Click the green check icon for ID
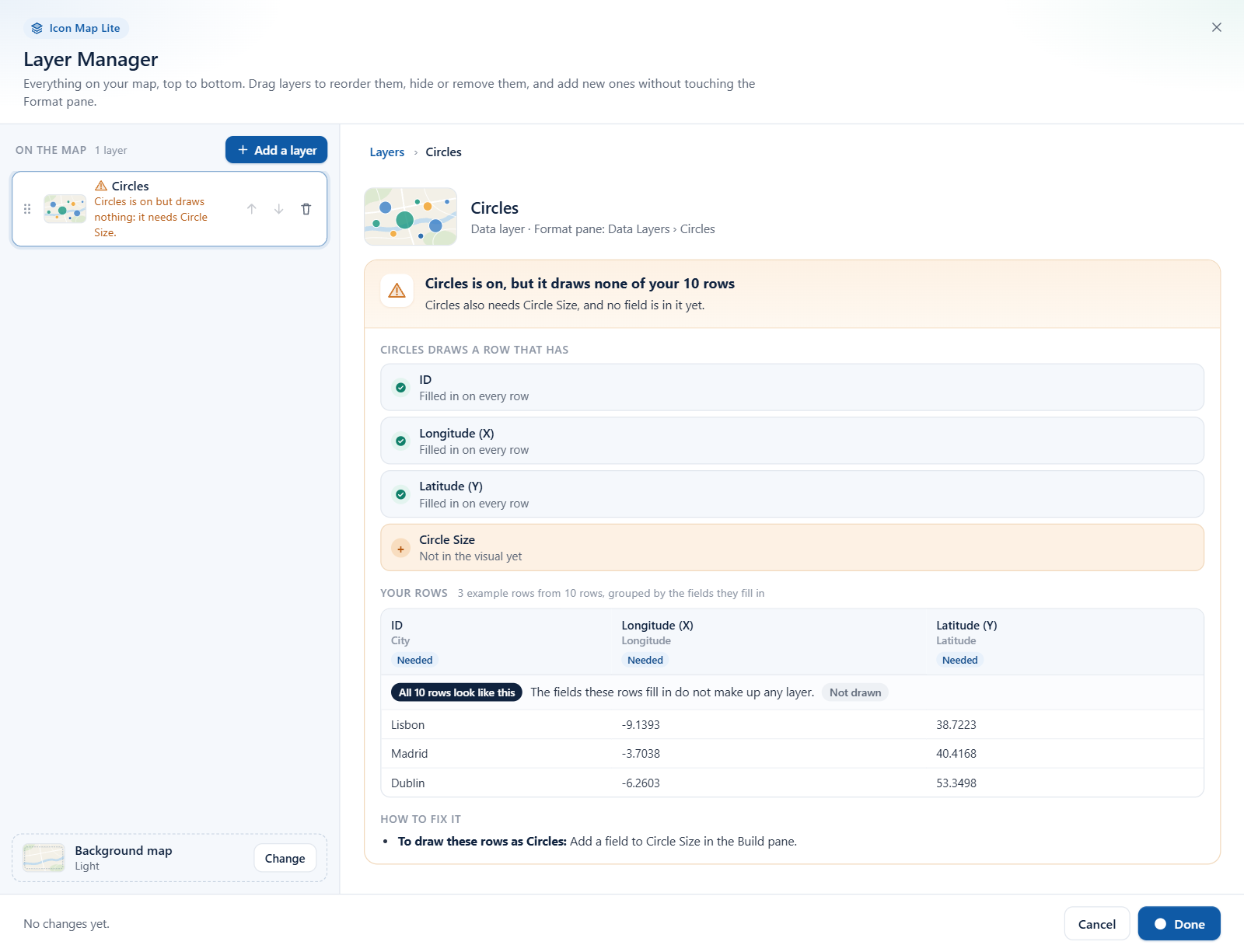 click(x=401, y=388)
